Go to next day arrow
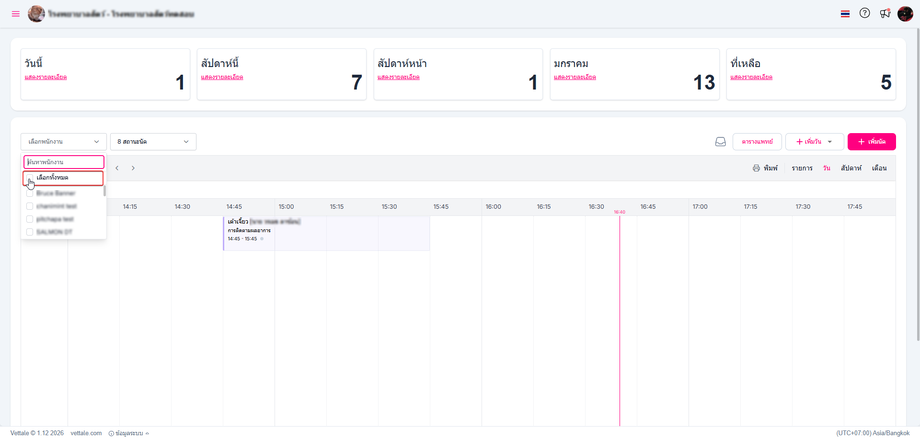The image size is (920, 440). coord(133,168)
